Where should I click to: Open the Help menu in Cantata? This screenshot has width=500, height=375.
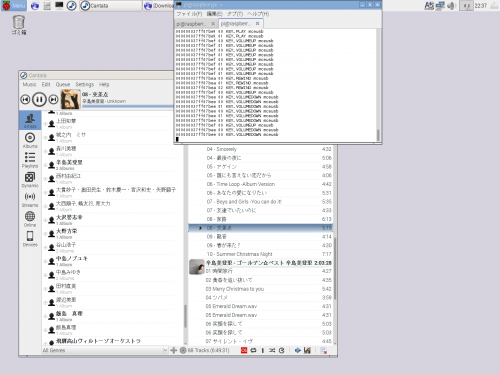[x=104, y=84]
